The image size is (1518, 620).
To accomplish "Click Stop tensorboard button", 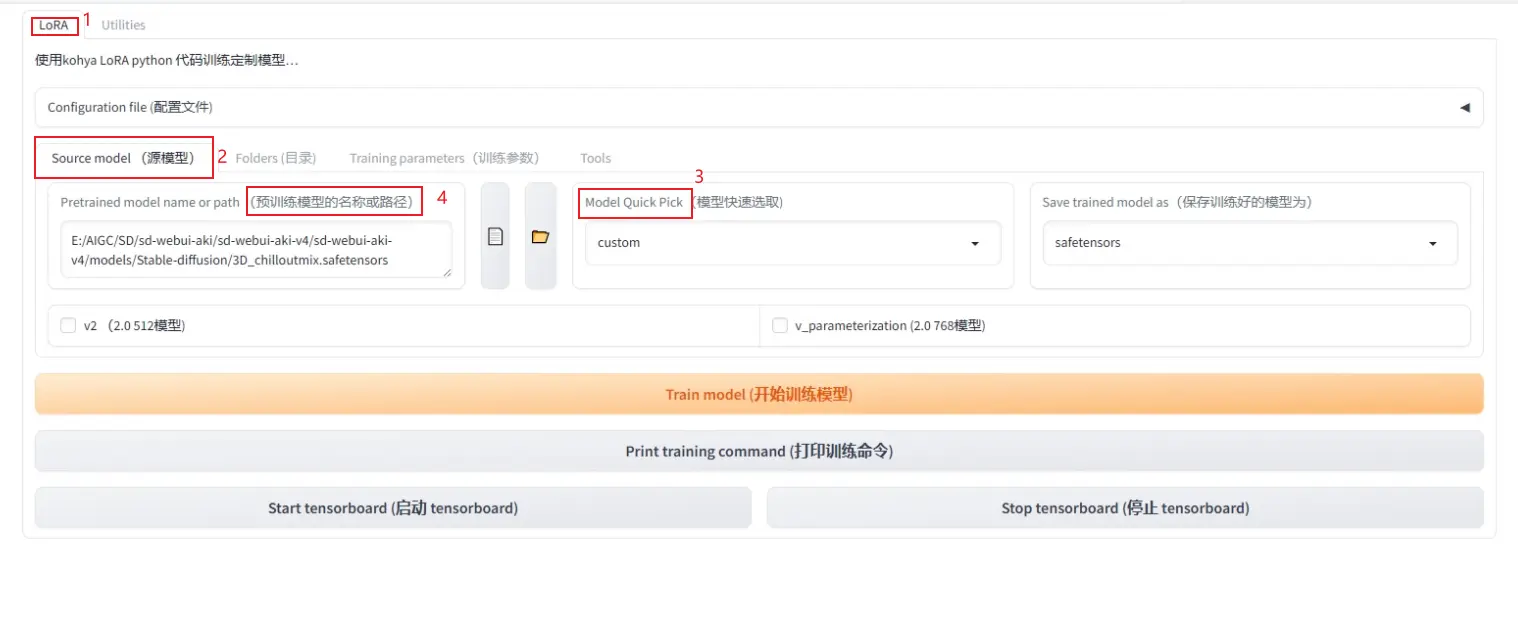I will [1124, 508].
